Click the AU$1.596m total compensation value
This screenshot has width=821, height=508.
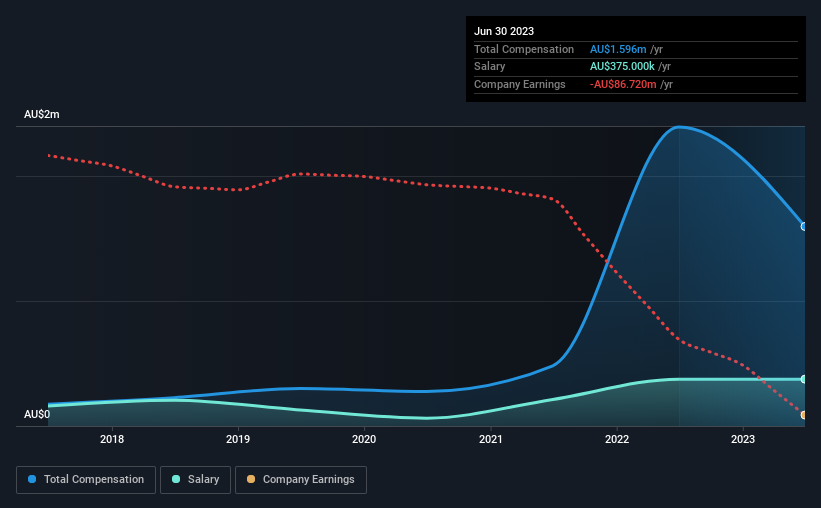[618, 49]
